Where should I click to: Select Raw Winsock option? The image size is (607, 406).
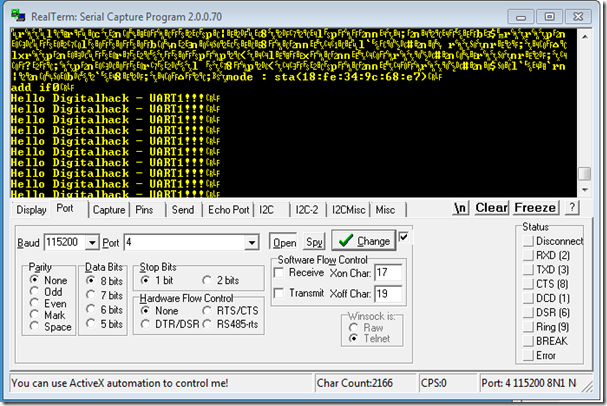pyautogui.click(x=366, y=328)
